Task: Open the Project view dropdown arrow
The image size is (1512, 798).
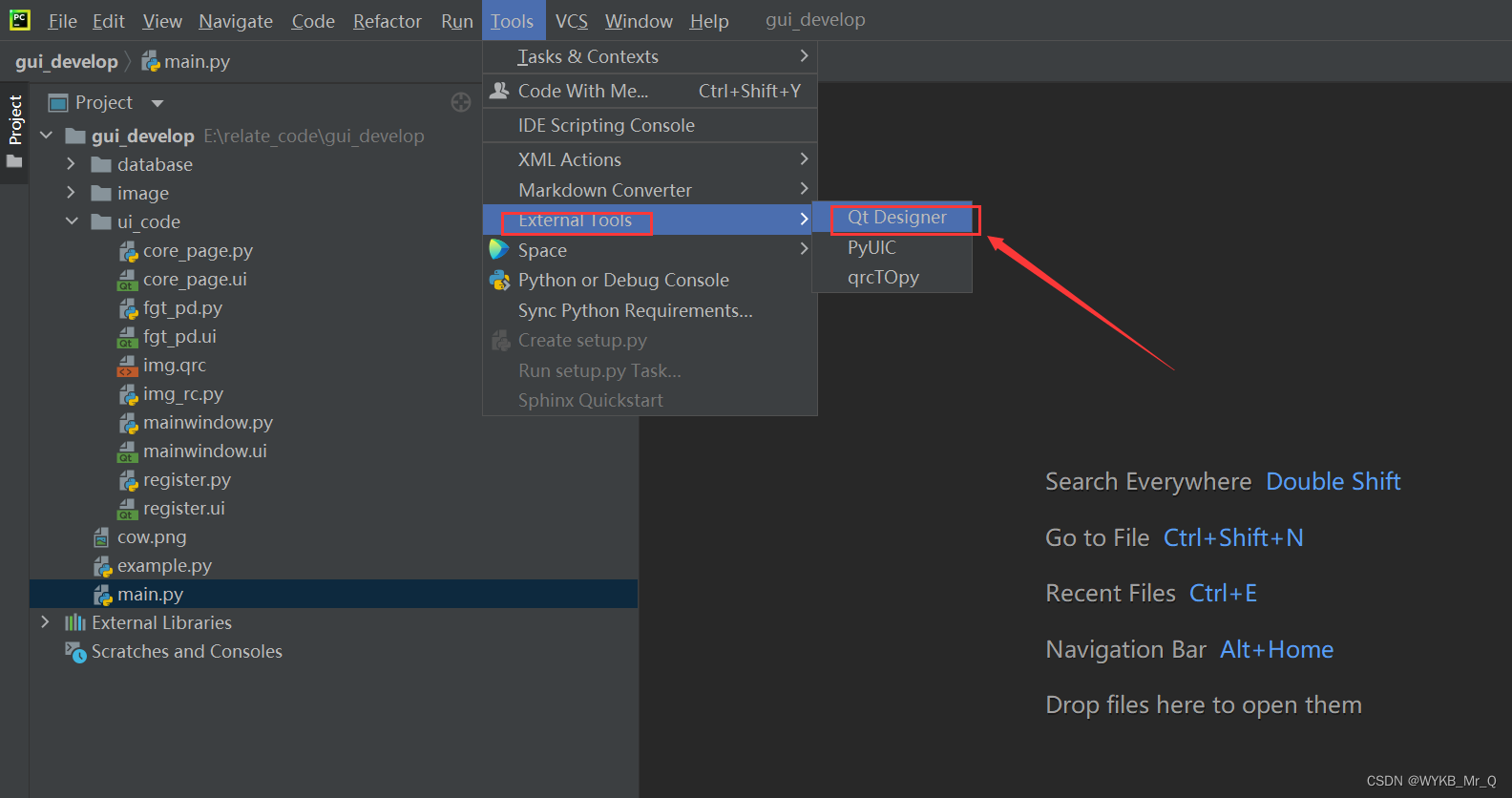Action: (157, 103)
